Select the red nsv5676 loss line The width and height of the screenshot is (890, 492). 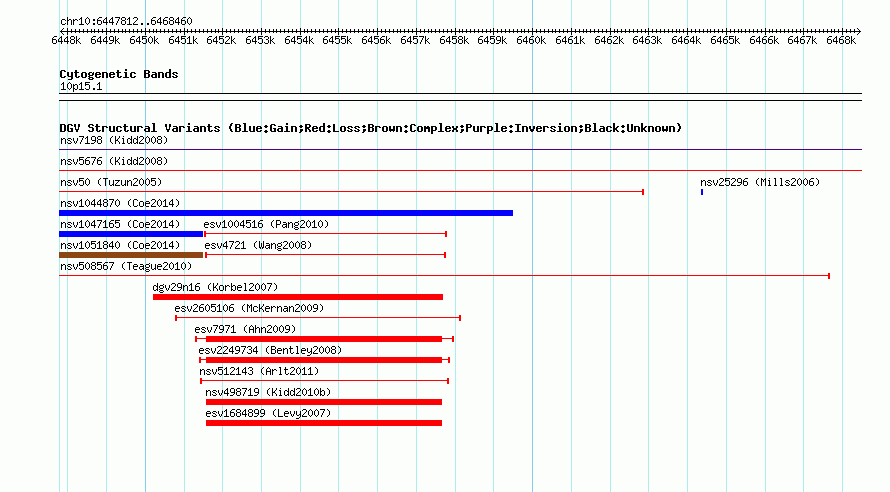[x=460, y=171]
